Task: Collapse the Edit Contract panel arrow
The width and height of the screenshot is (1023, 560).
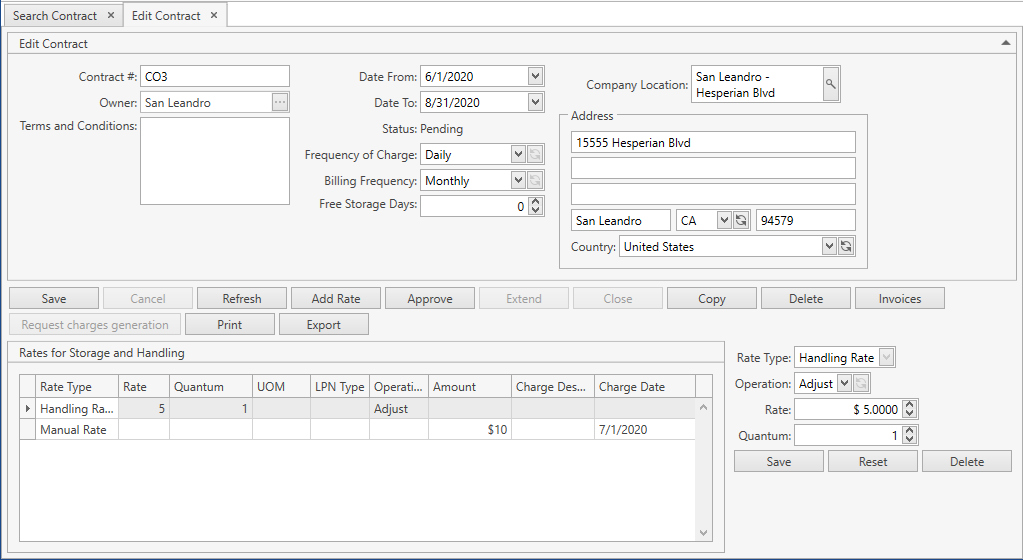Action: [1005, 43]
